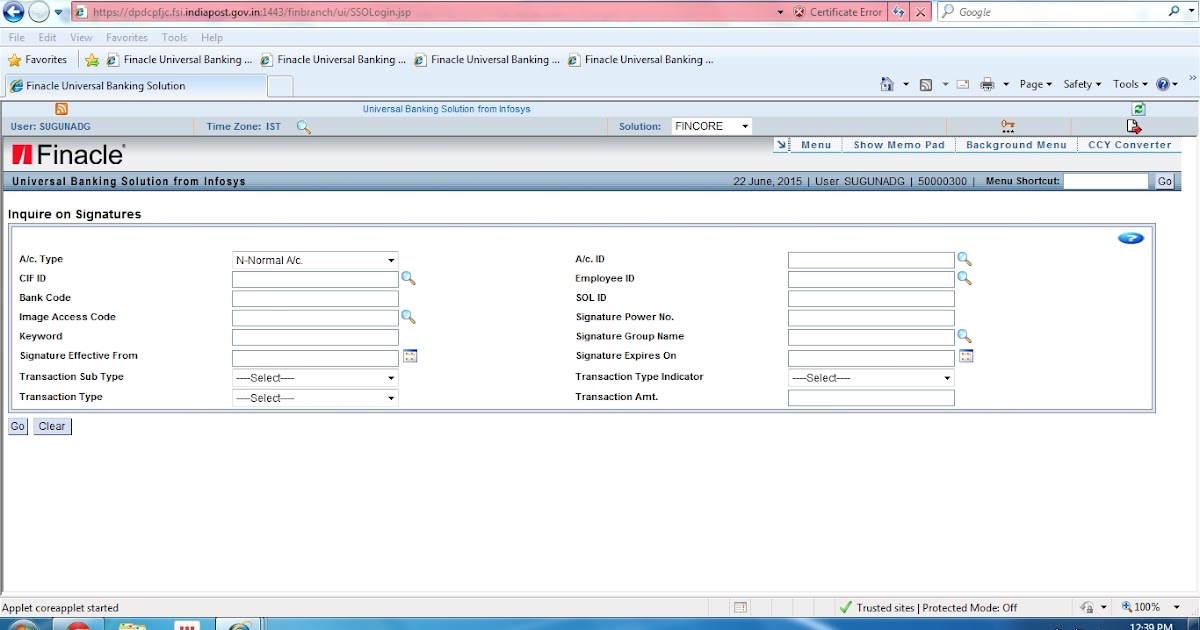Viewport: 1200px width, 630px height.
Task: Click the stop loading X icon
Action: click(x=921, y=12)
